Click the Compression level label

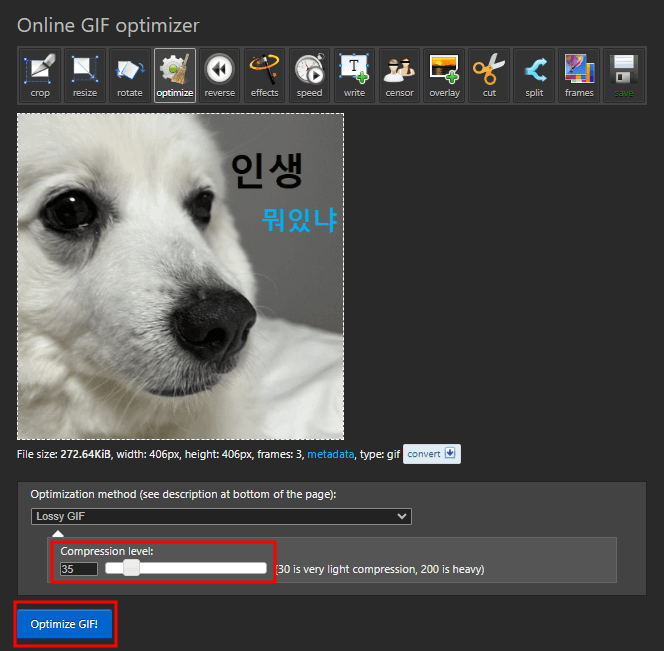click(x=107, y=551)
